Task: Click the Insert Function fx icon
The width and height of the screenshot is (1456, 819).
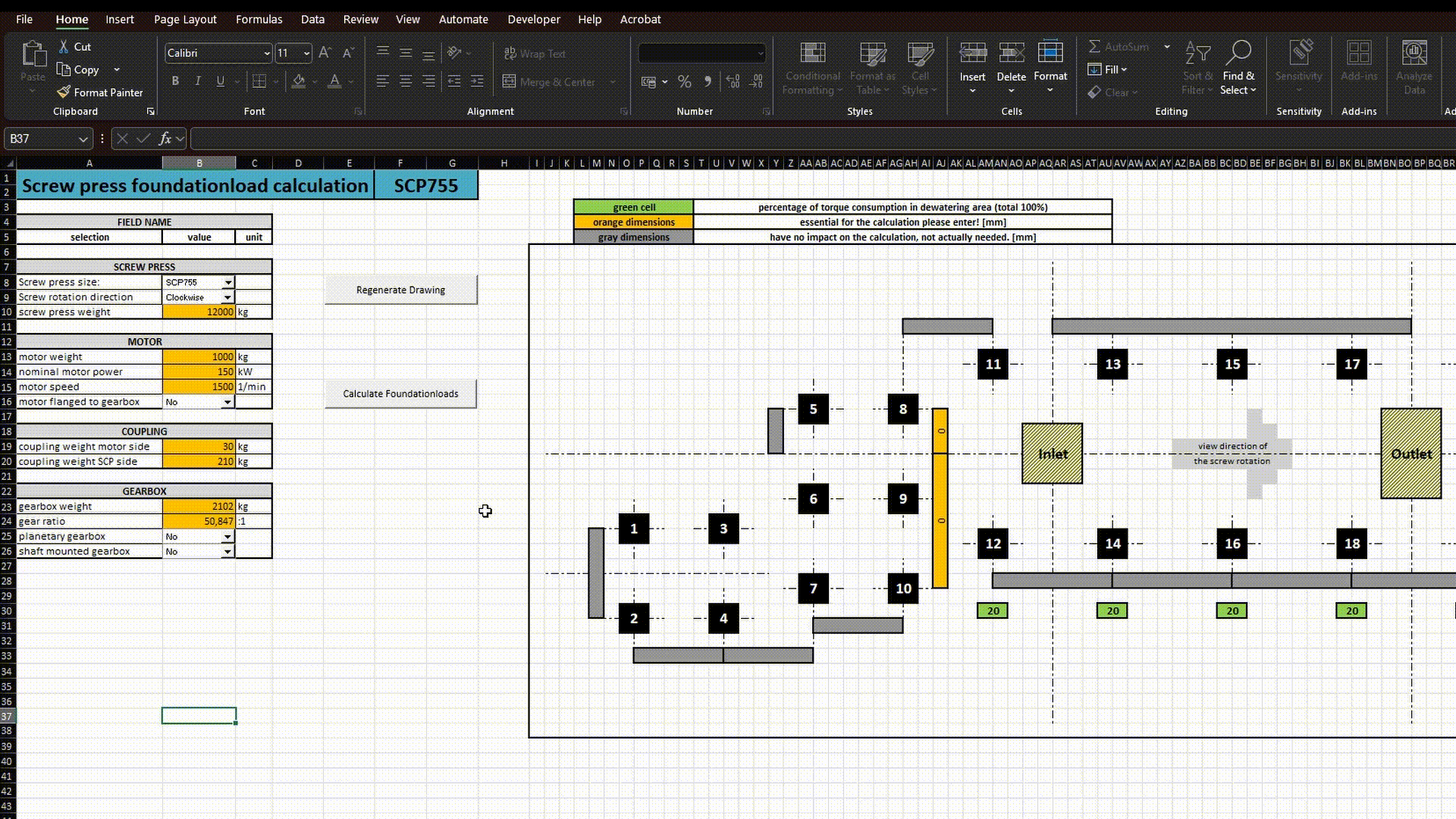Action: point(165,139)
